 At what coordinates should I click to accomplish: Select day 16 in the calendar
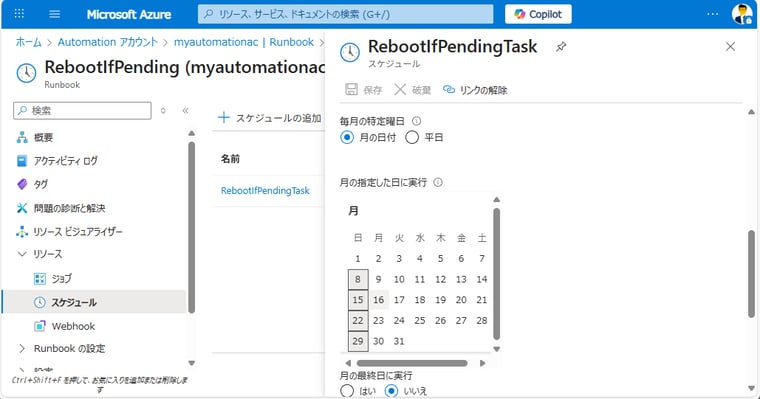click(x=379, y=300)
